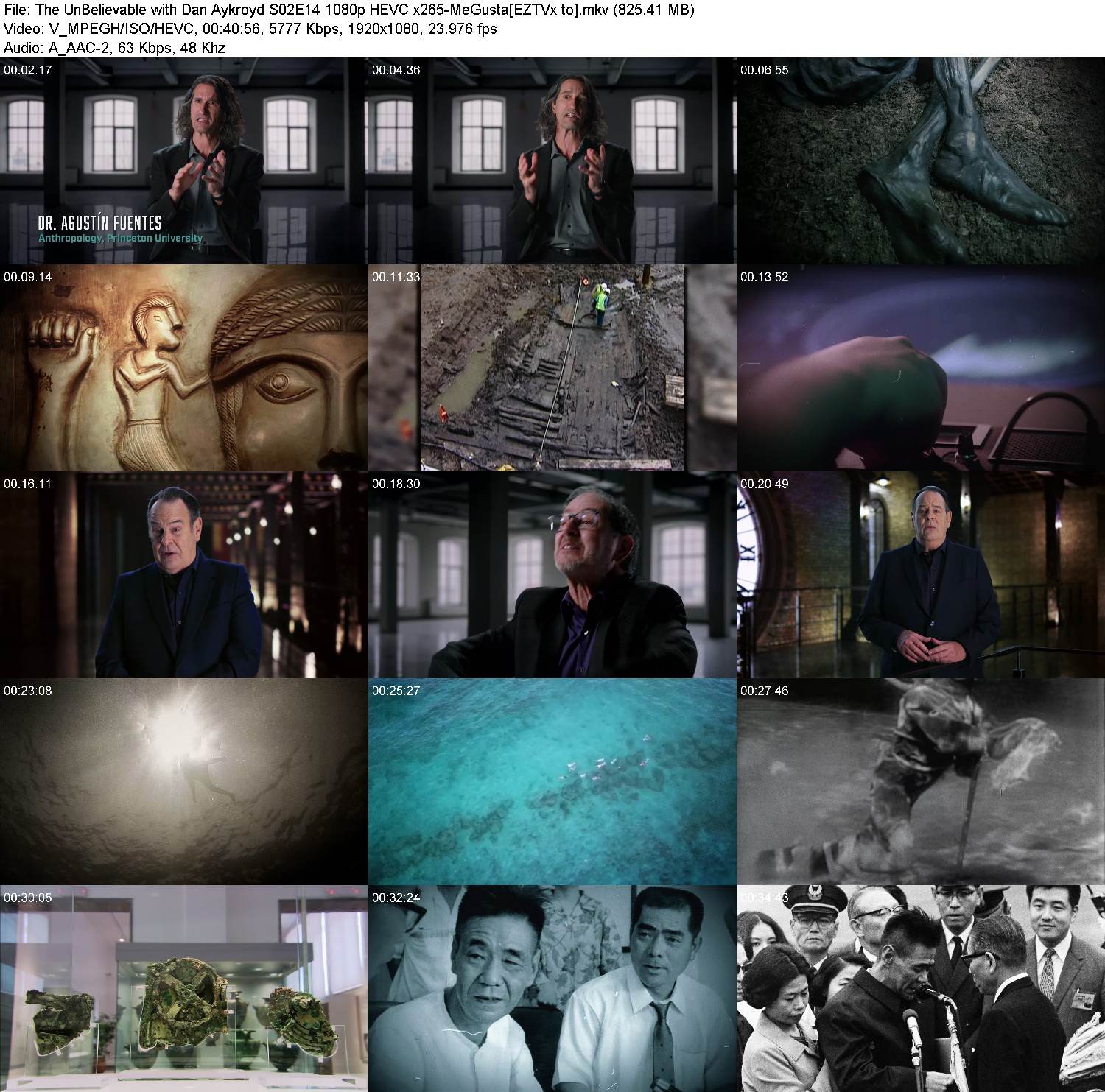Click the 00:02:17 timestamp label
Image resolution: width=1105 pixels, height=1092 pixels.
click(27, 70)
